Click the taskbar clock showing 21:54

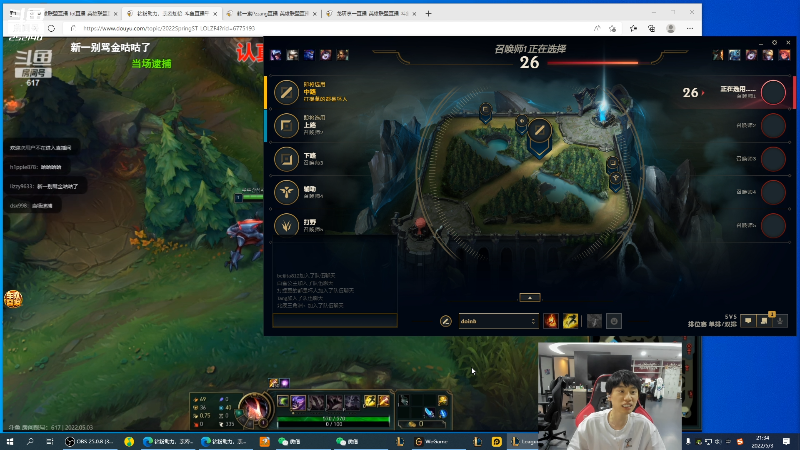763,441
